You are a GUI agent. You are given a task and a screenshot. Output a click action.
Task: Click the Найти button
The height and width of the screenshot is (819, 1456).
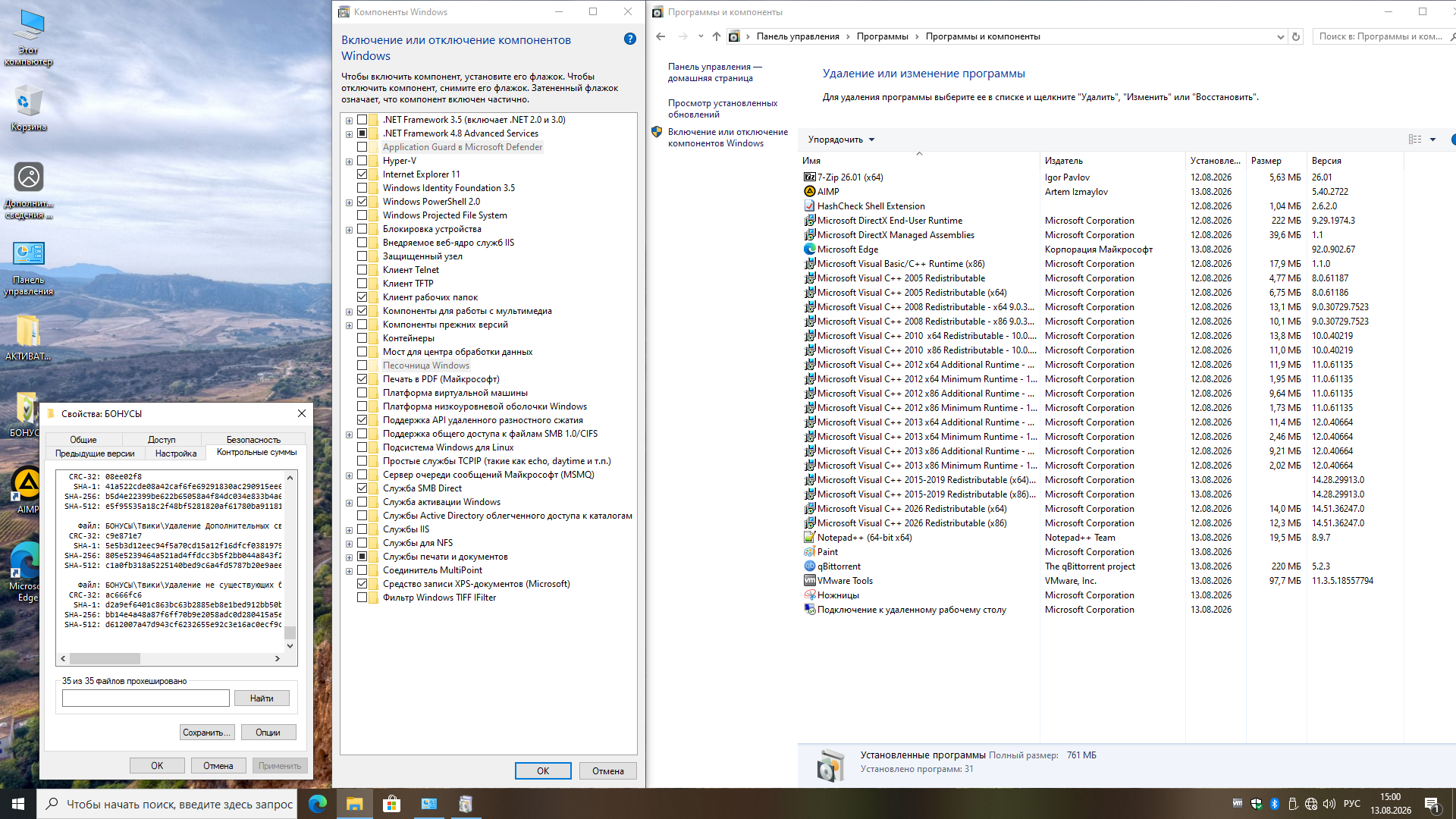point(262,698)
